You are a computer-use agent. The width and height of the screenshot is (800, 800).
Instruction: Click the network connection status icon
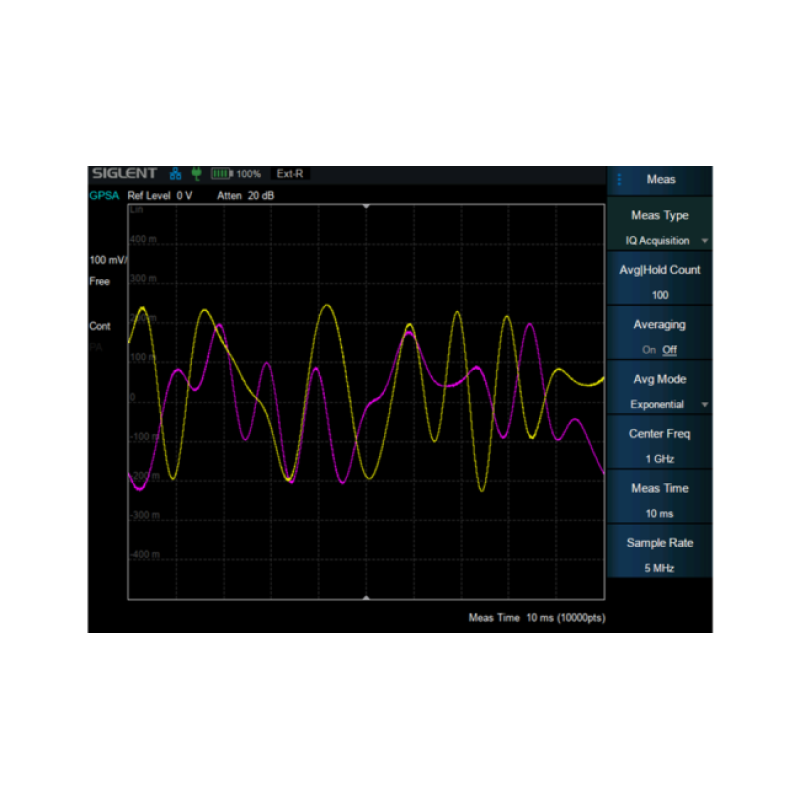[x=176, y=173]
